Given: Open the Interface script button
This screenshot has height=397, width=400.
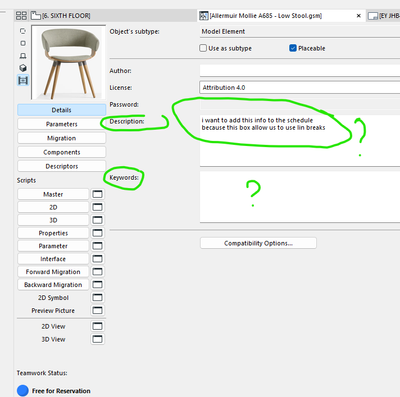Looking at the screenshot, I should click(53, 259).
